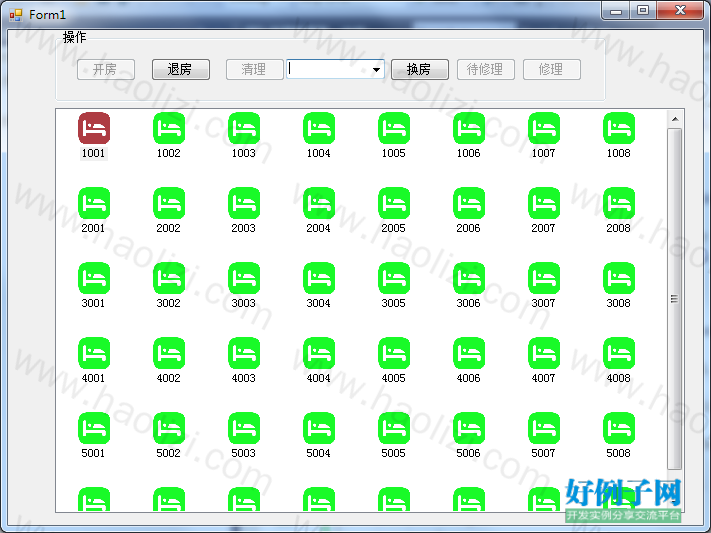
Task: Select room 5002 bed icon
Action: click(x=169, y=428)
